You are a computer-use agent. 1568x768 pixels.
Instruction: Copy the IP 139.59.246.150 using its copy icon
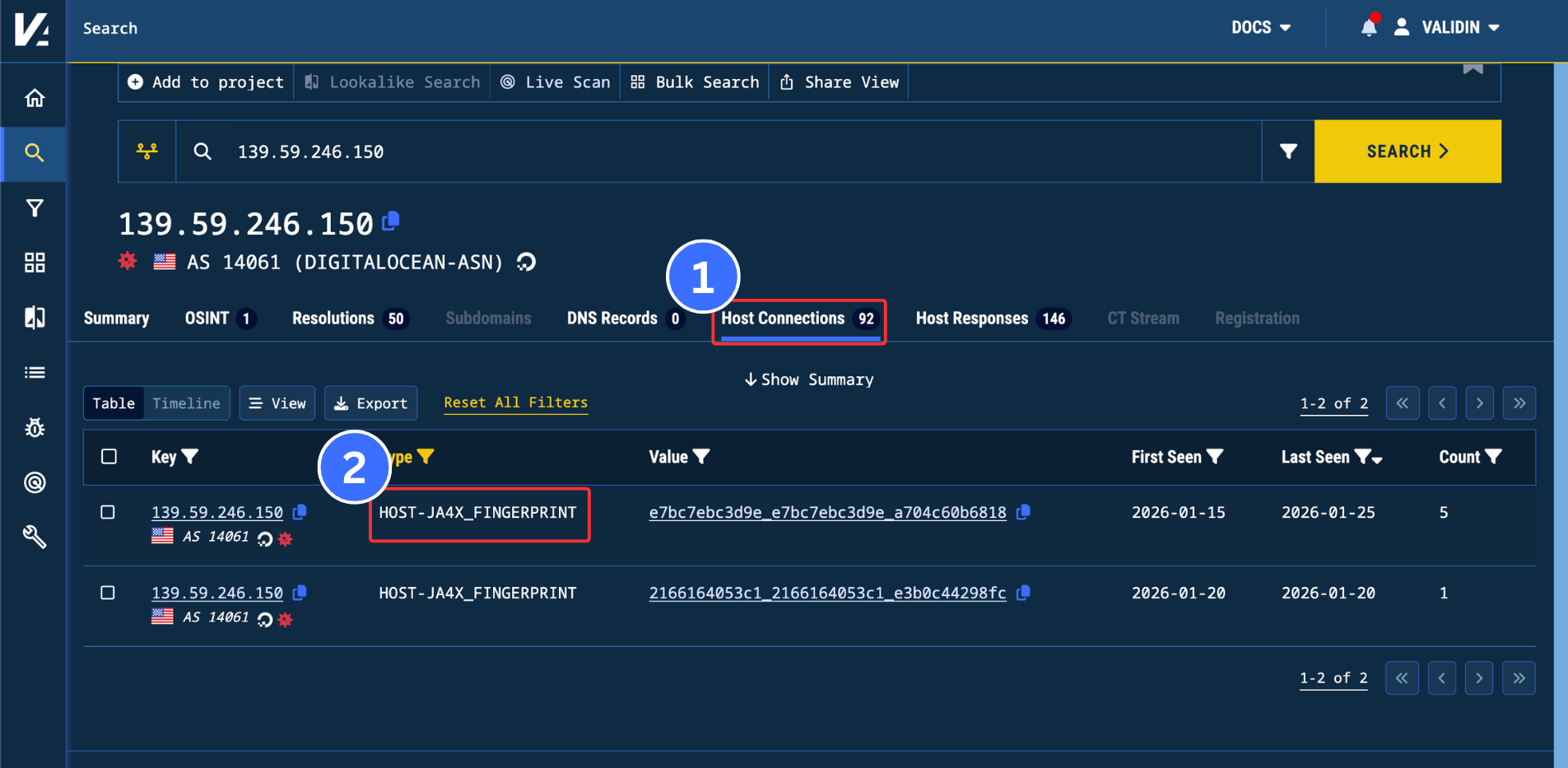(x=390, y=221)
